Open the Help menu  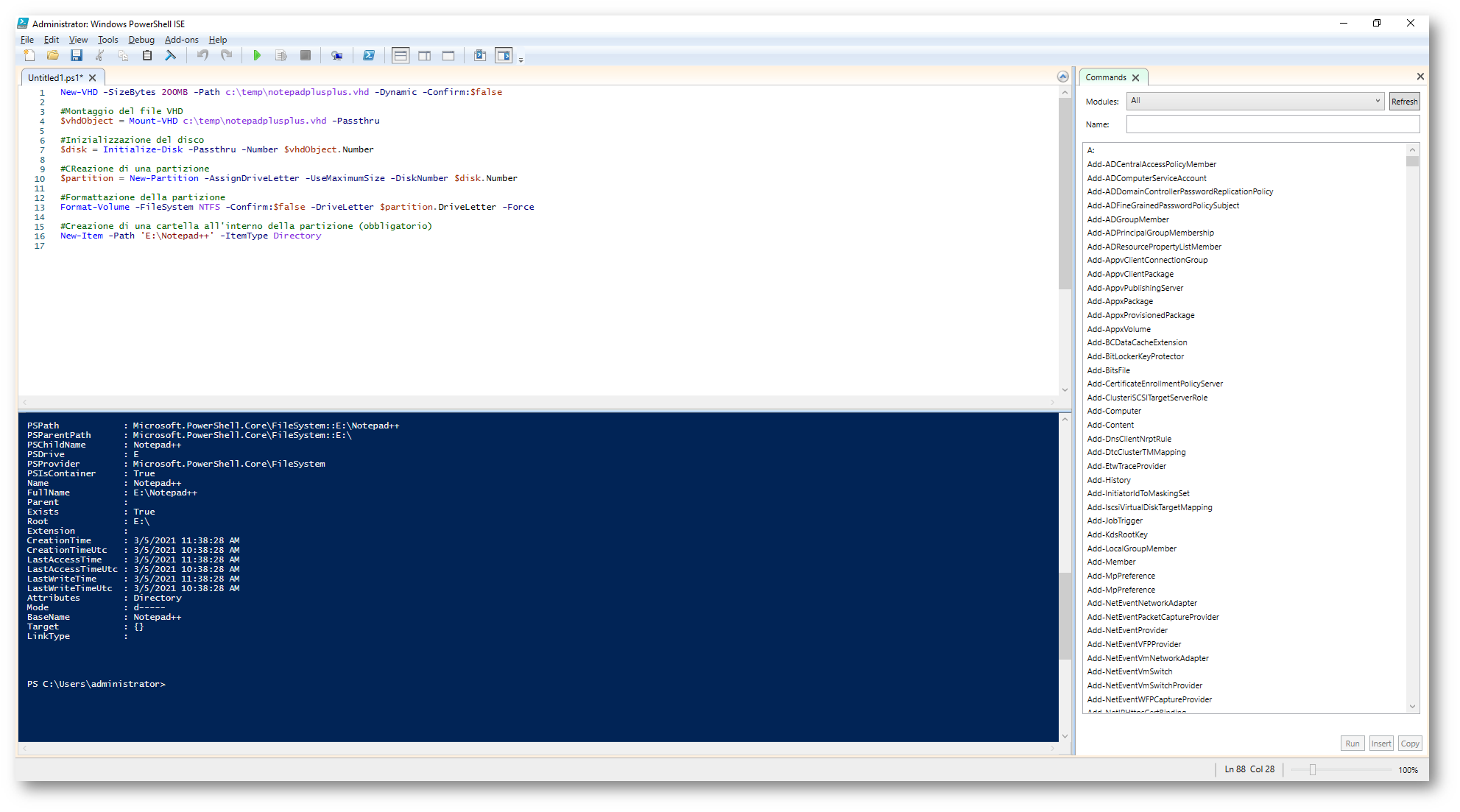tap(218, 40)
